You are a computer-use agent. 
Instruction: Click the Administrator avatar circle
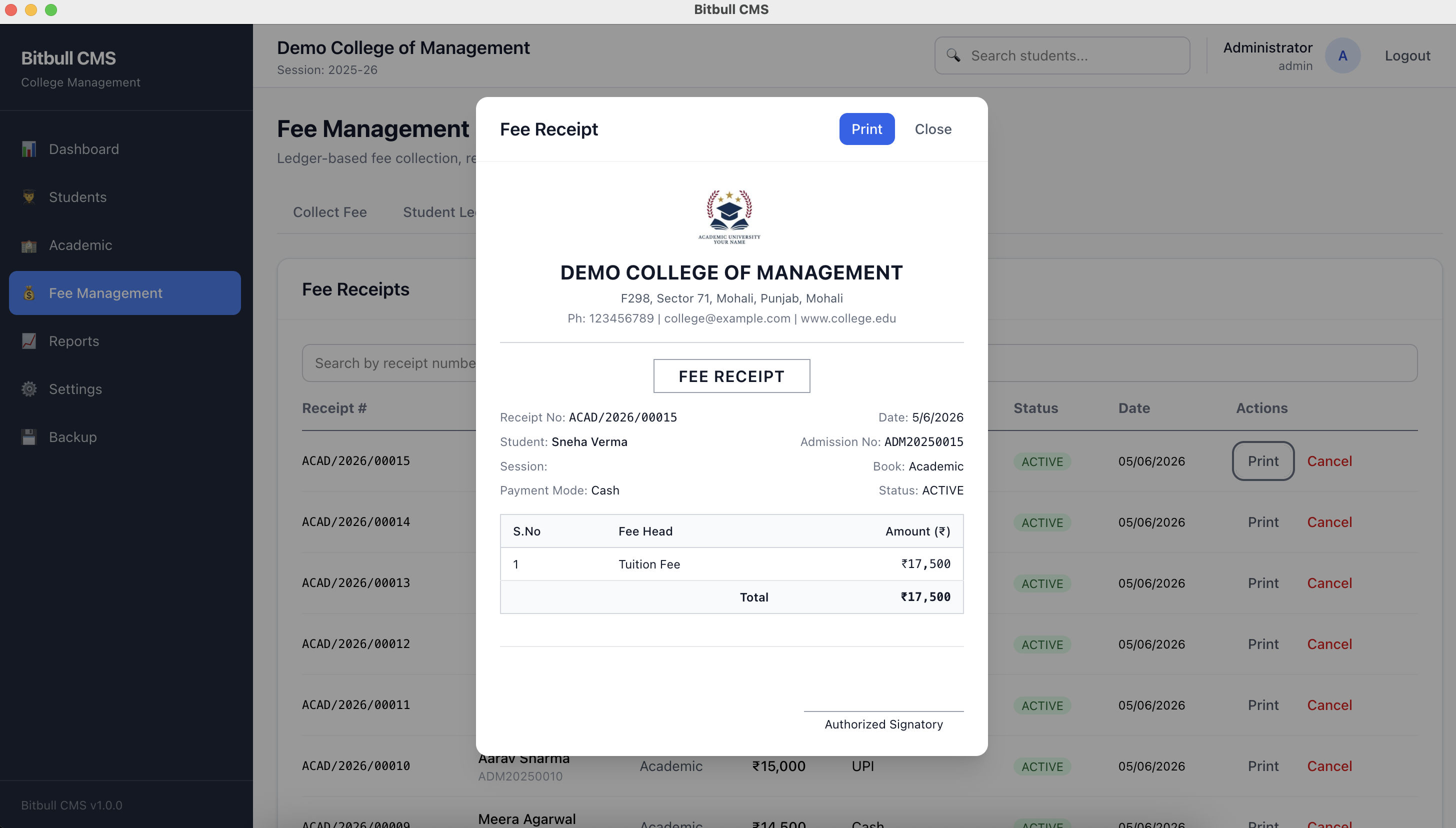[x=1342, y=55]
